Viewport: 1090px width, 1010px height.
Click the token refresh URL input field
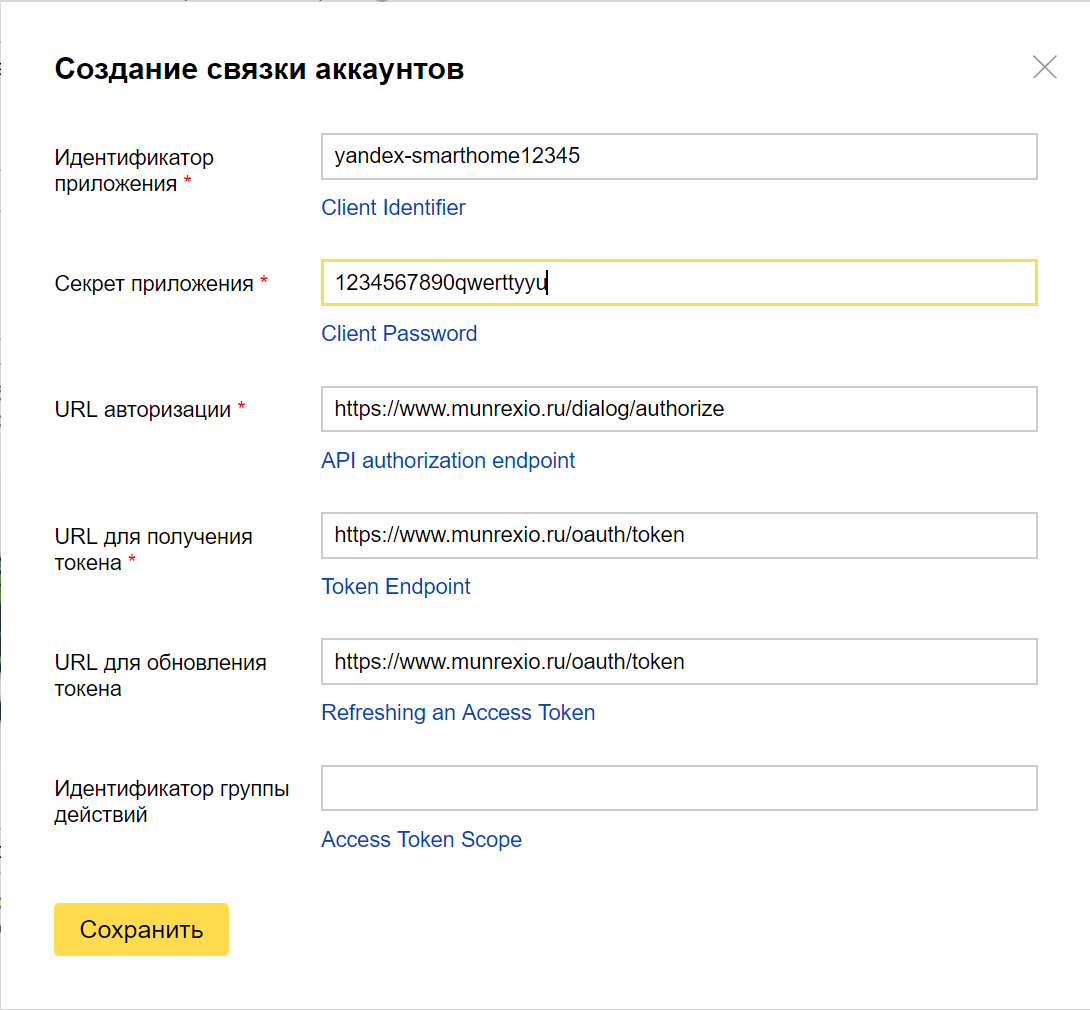678,661
